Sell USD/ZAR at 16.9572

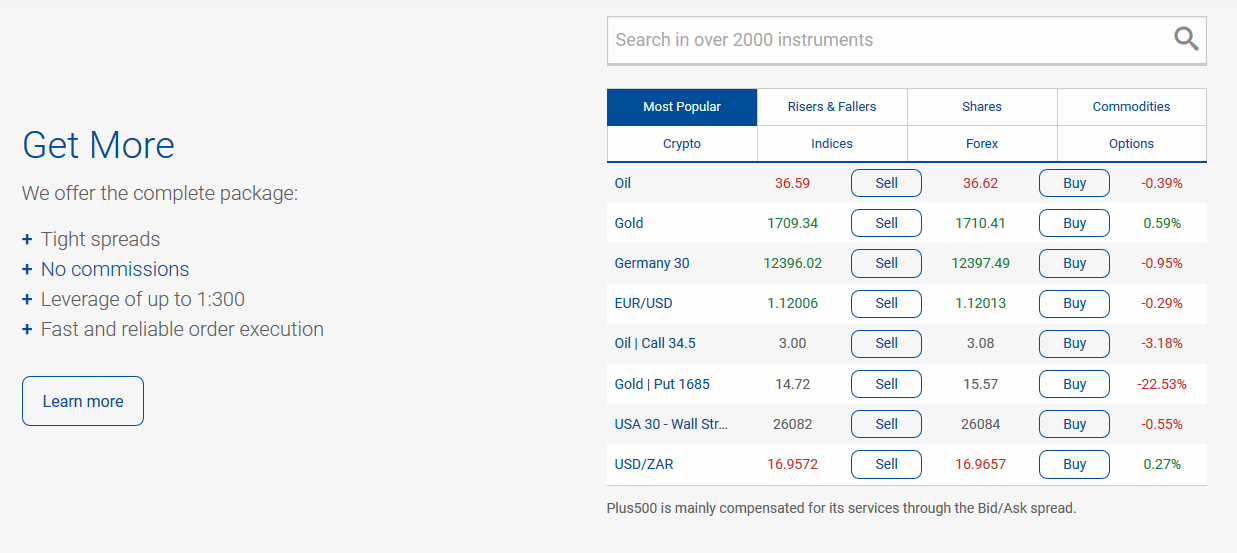point(886,464)
